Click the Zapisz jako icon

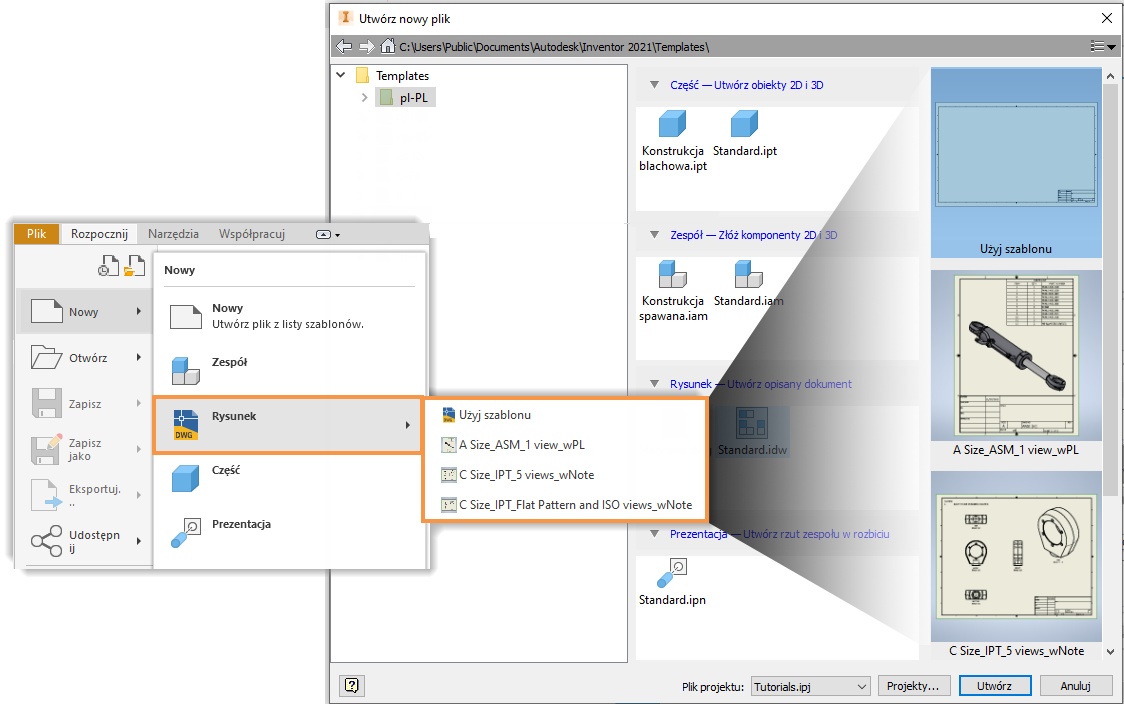click(x=47, y=449)
